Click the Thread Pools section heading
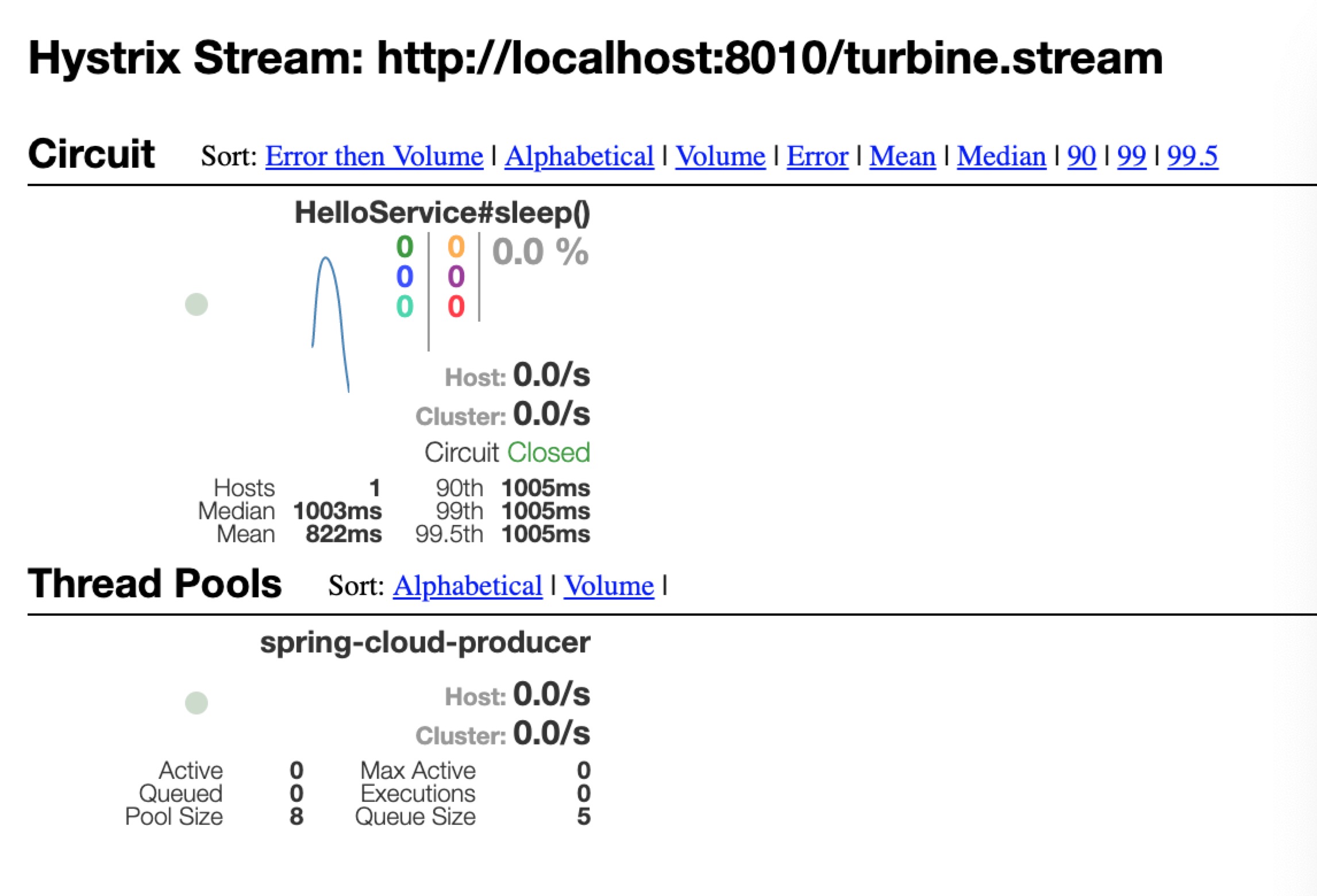Viewport: 1317px width, 896px height. (155, 584)
